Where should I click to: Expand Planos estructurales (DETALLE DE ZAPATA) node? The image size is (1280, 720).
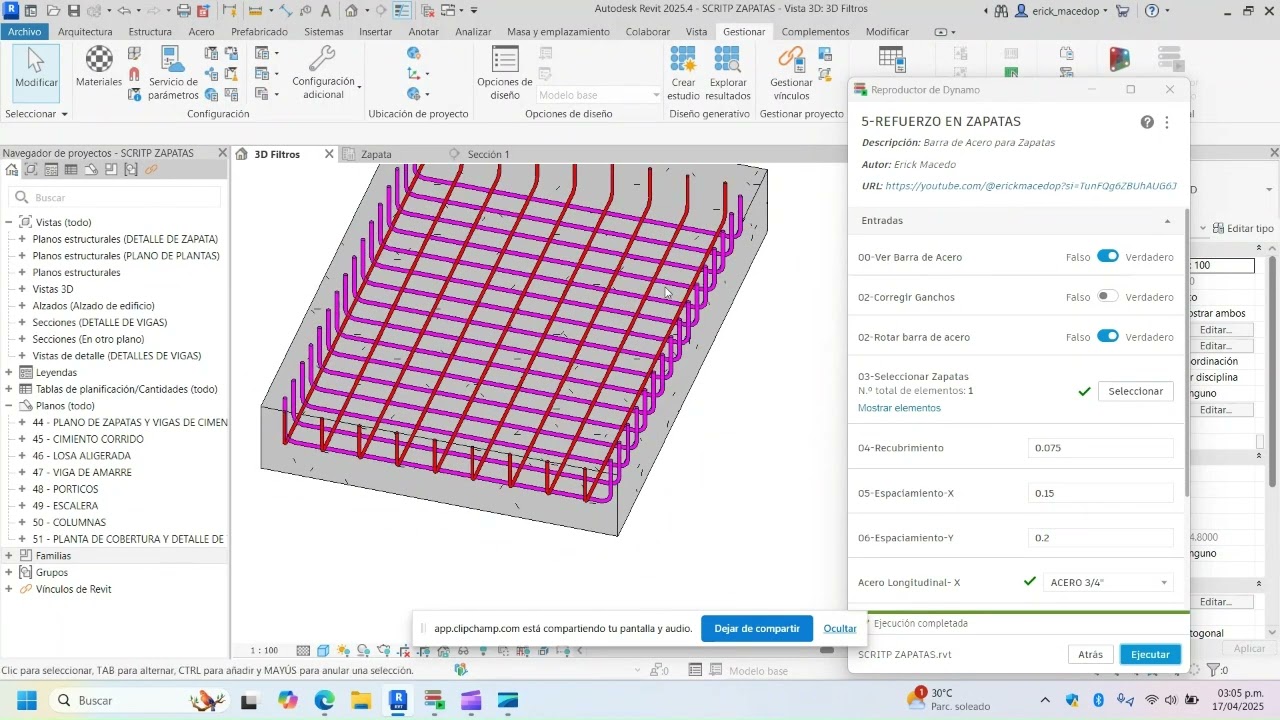pos(22,239)
